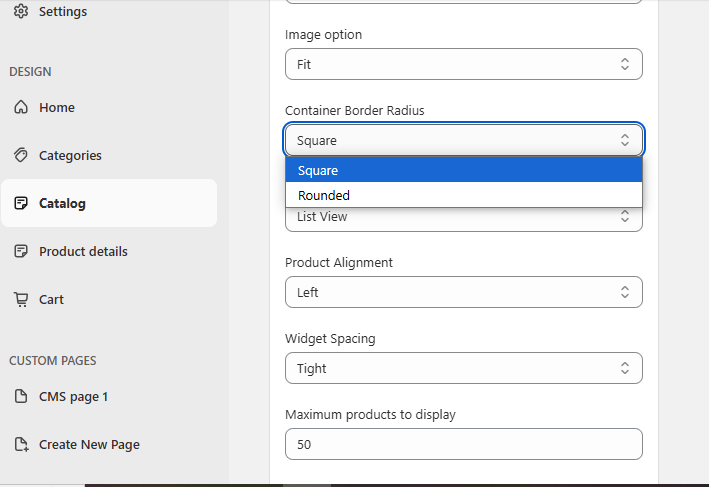
Task: Click the CUSTOM PAGES section heading
Action: click(53, 360)
